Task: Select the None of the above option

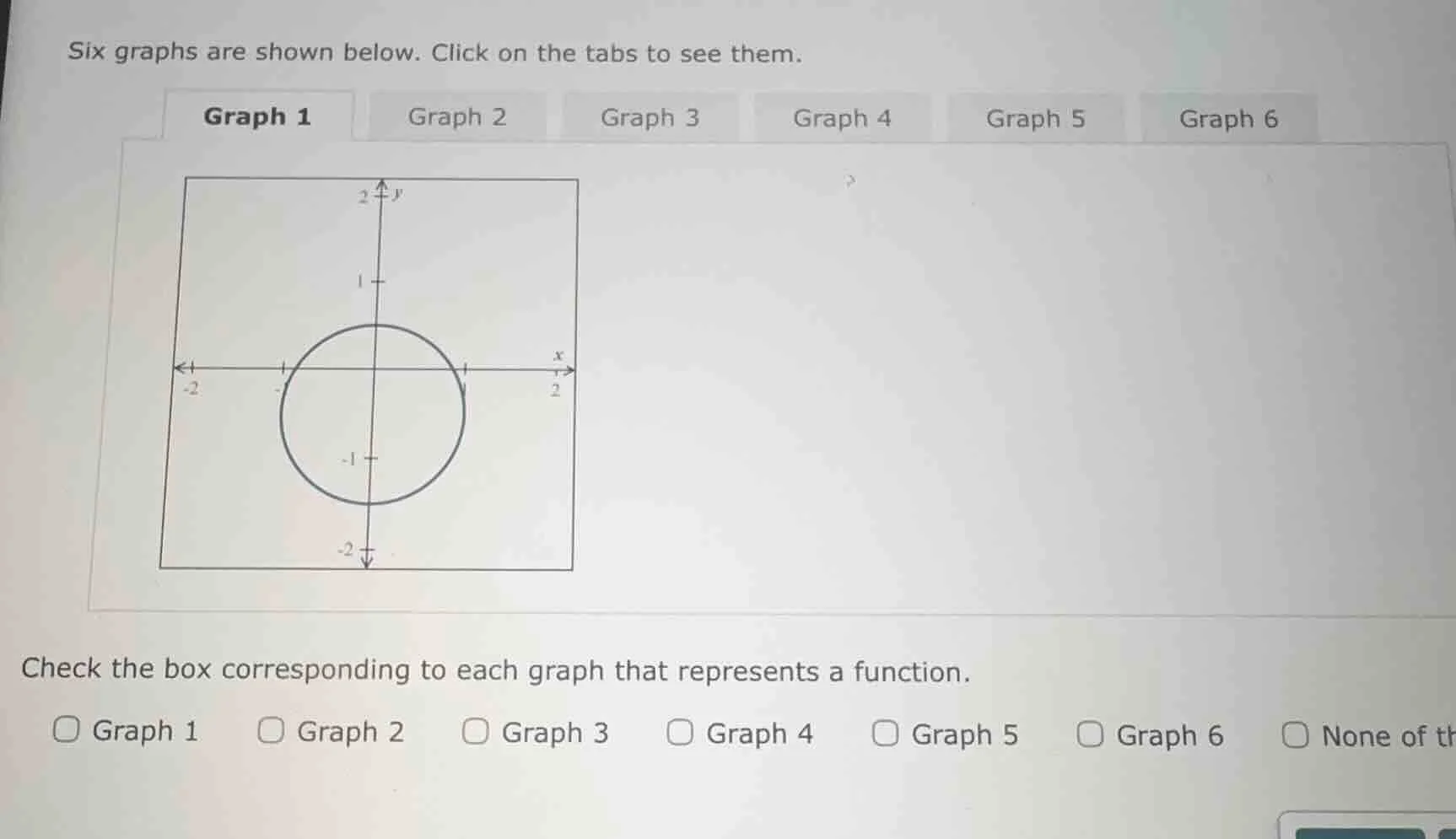Action: (x=1297, y=736)
